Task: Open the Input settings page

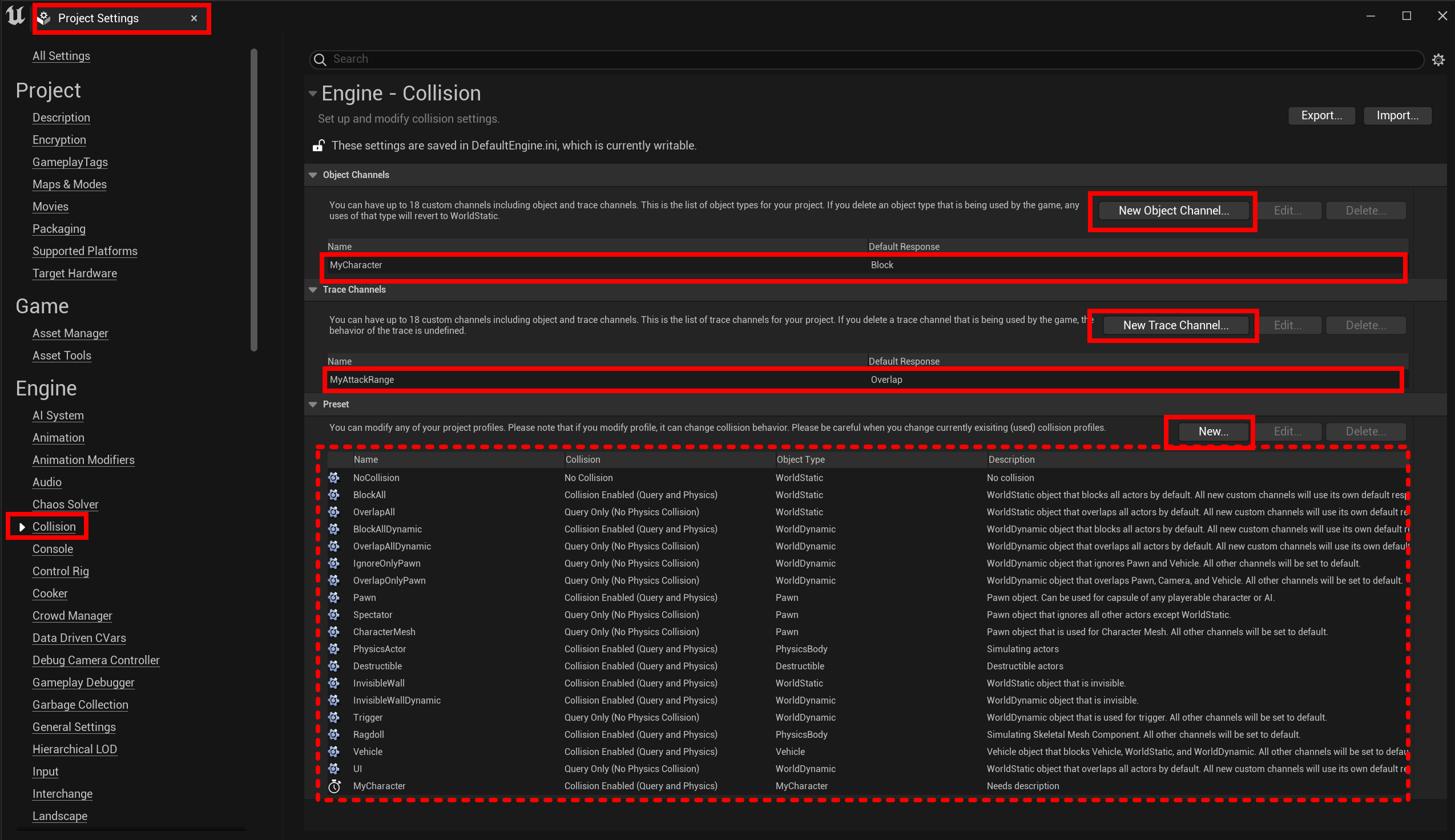Action: pyautogui.click(x=46, y=772)
